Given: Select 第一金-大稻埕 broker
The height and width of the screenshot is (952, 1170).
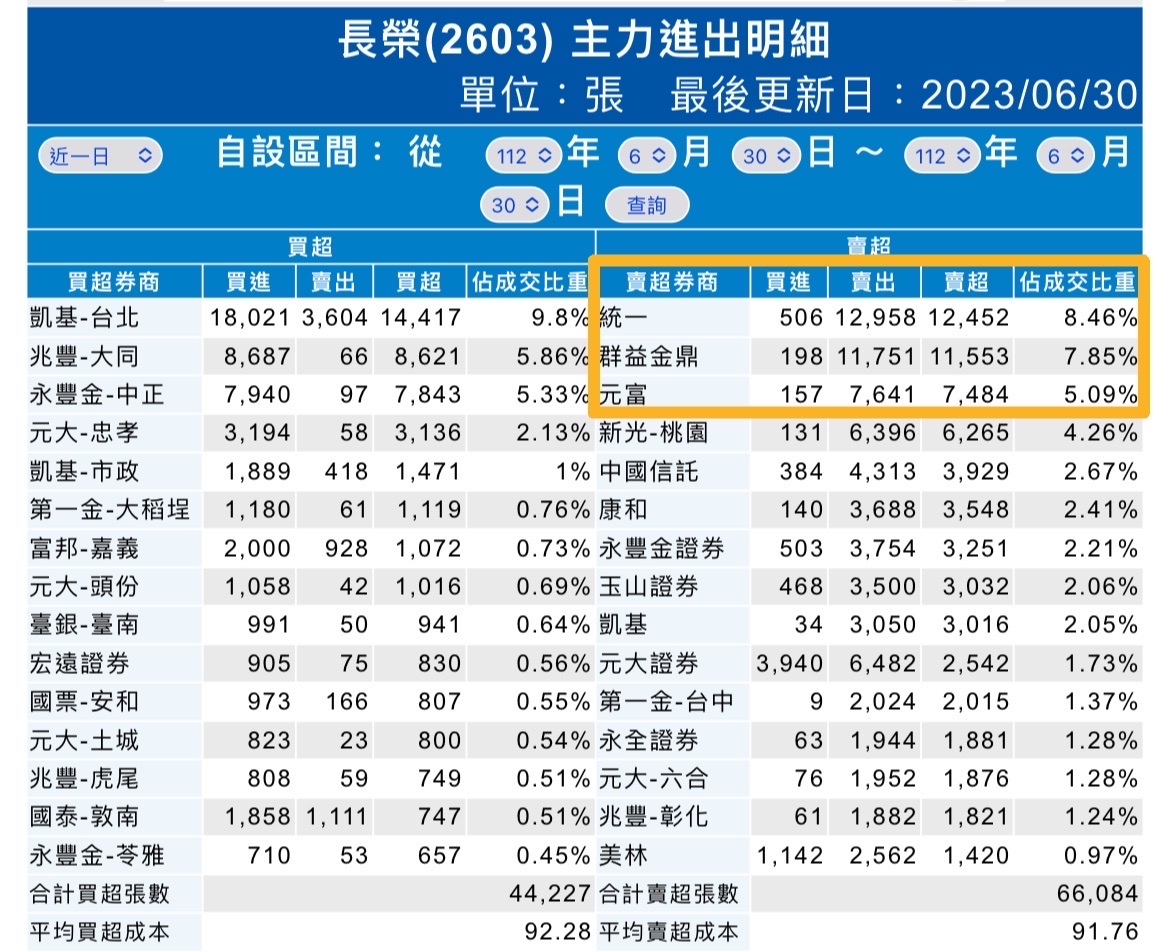Looking at the screenshot, I should tap(110, 510).
